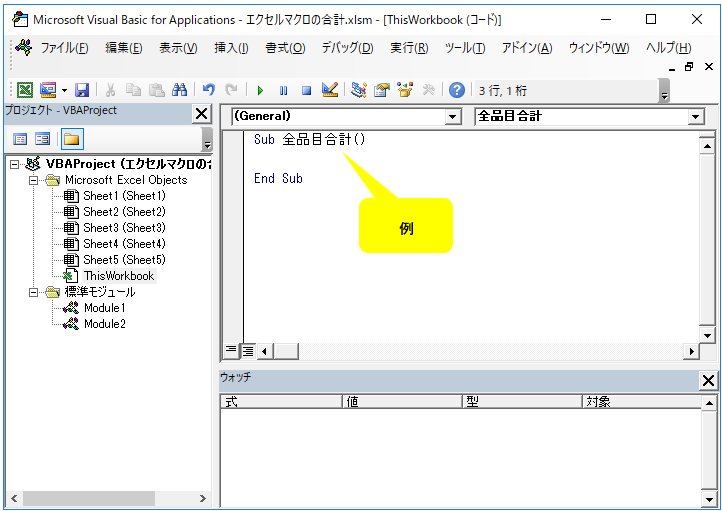Collapse the VBAProject tree node
722x511 pixels.
[15, 164]
